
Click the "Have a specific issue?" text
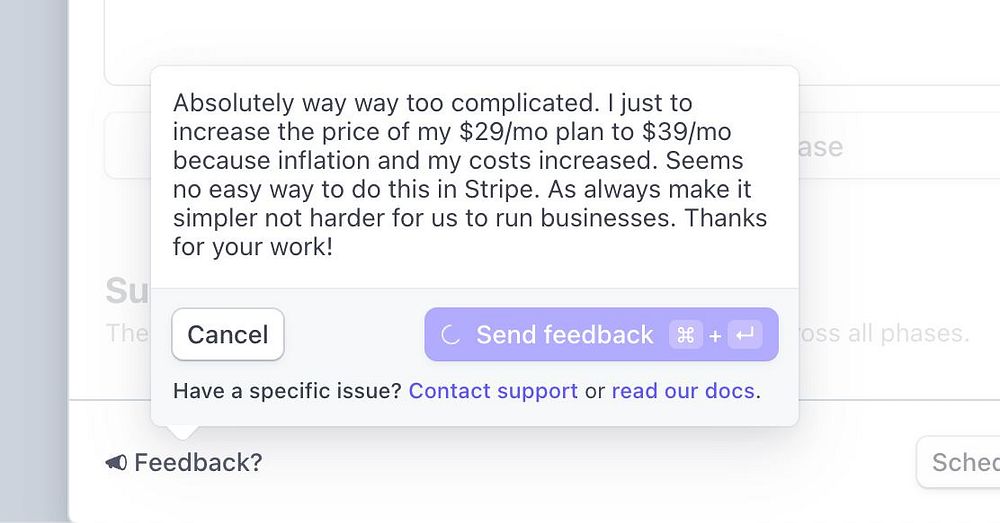click(x=287, y=390)
